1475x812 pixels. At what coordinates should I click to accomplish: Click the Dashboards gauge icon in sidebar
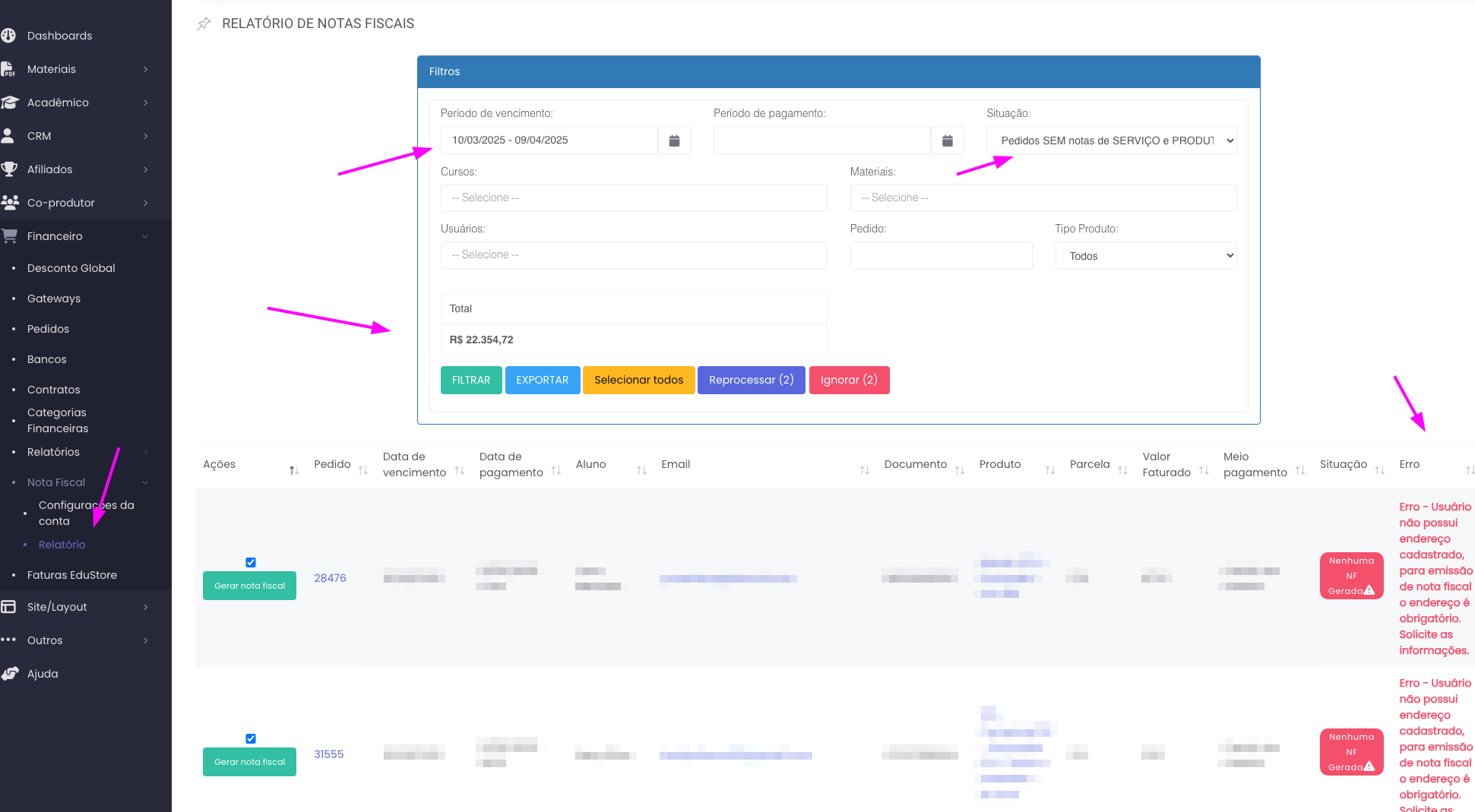click(9, 36)
